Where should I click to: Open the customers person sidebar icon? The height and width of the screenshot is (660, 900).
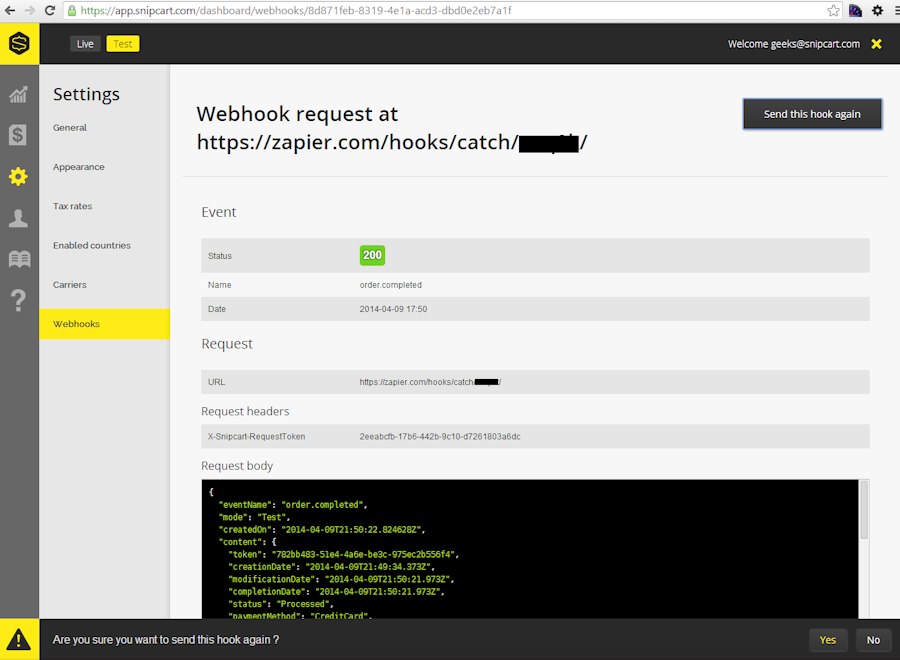(18, 218)
